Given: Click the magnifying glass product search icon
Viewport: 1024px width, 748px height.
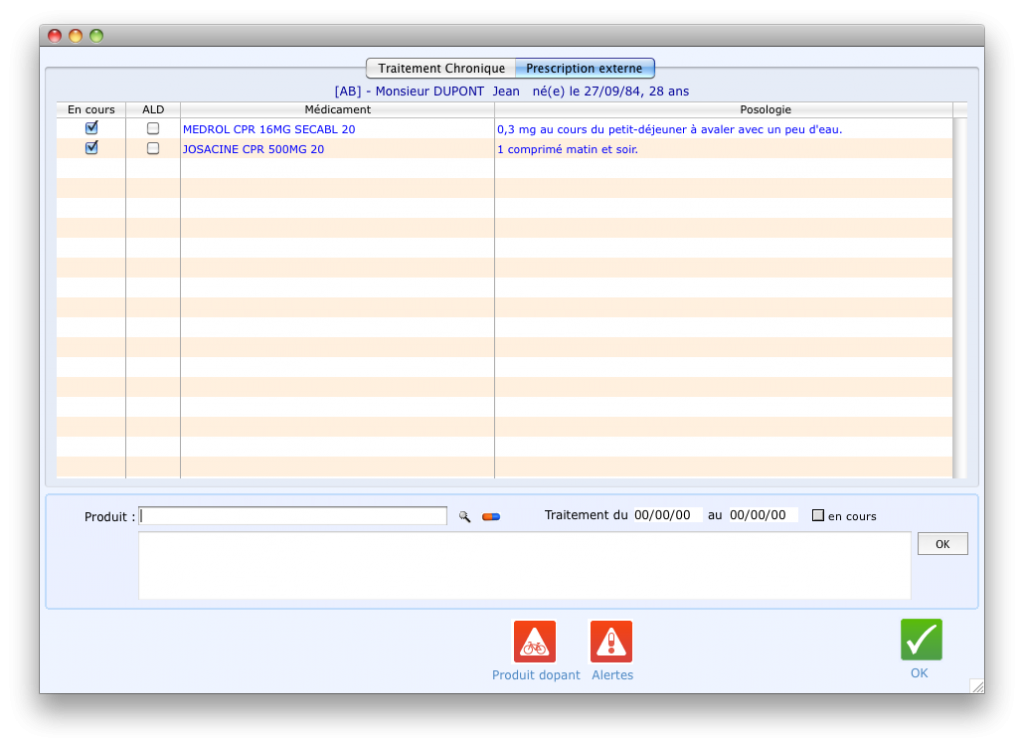Looking at the screenshot, I should pos(464,517).
